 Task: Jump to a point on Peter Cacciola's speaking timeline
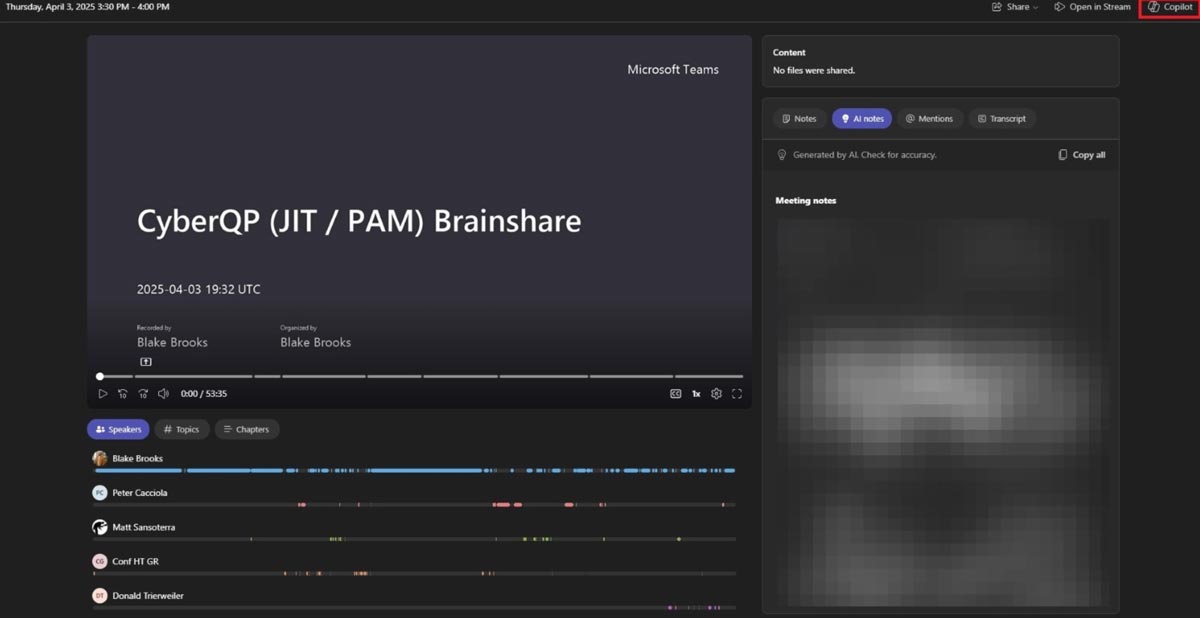[x=414, y=505]
